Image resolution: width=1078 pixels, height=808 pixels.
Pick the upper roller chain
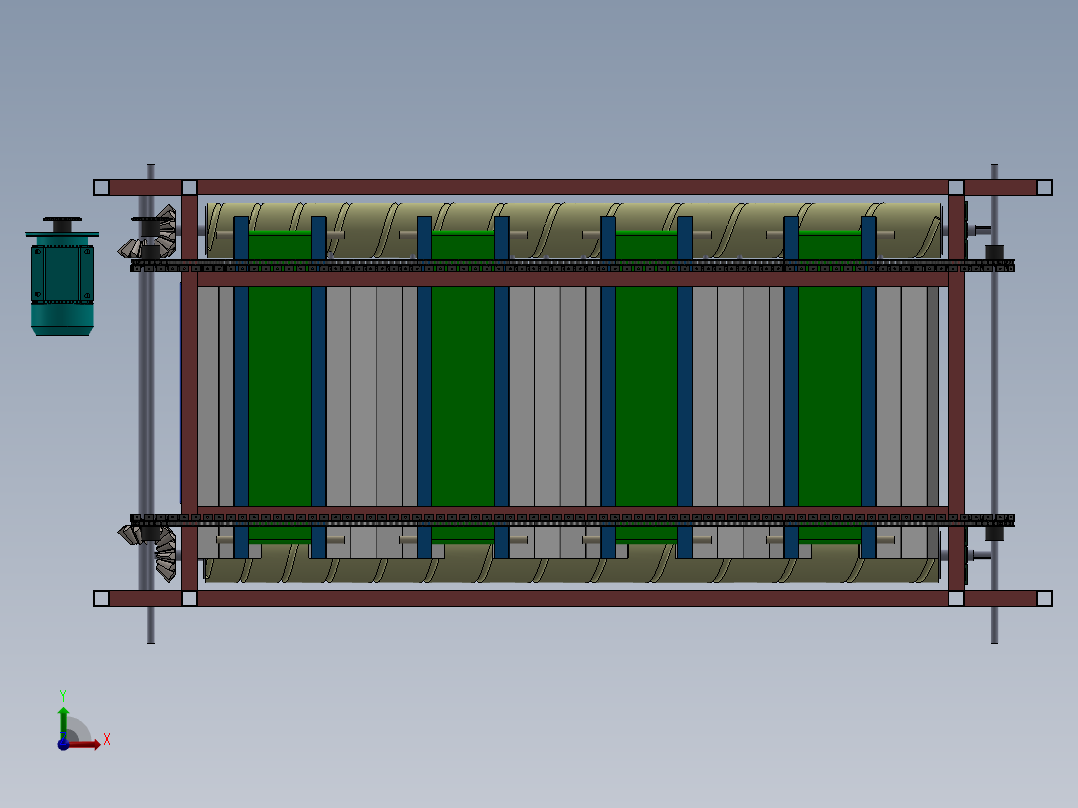(x=572, y=265)
